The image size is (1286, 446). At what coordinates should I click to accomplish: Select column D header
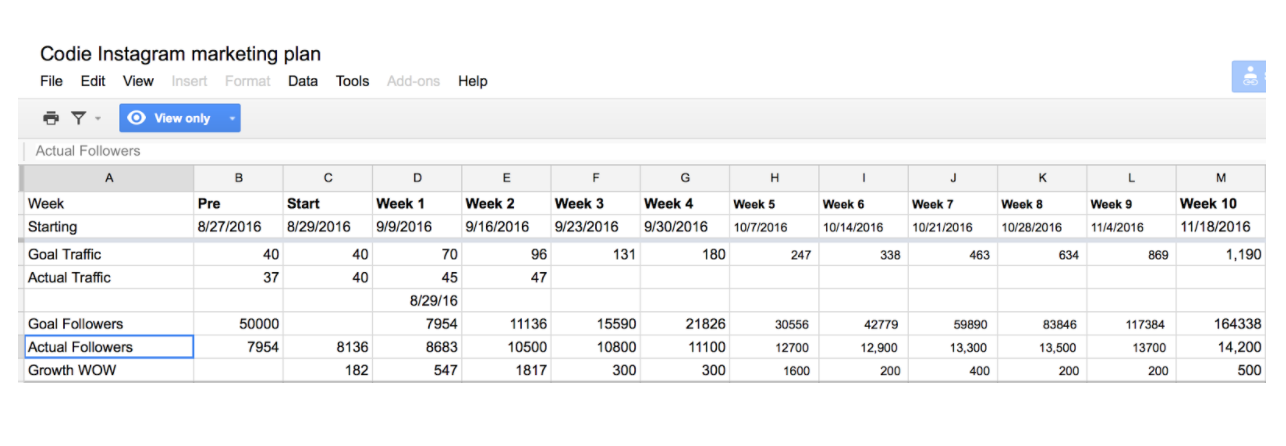pos(417,178)
